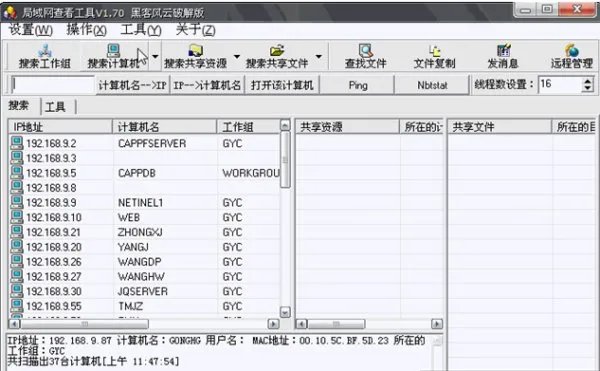Image resolution: width=600 pixels, height=371 pixels.
Task: Click the Nbtstat button
Action: click(x=432, y=85)
